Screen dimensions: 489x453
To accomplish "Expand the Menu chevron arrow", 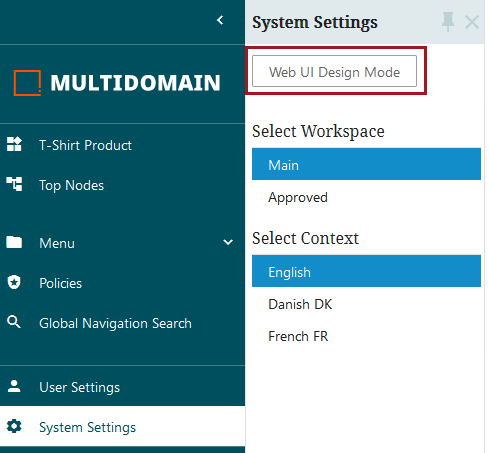I will pyautogui.click(x=228, y=242).
